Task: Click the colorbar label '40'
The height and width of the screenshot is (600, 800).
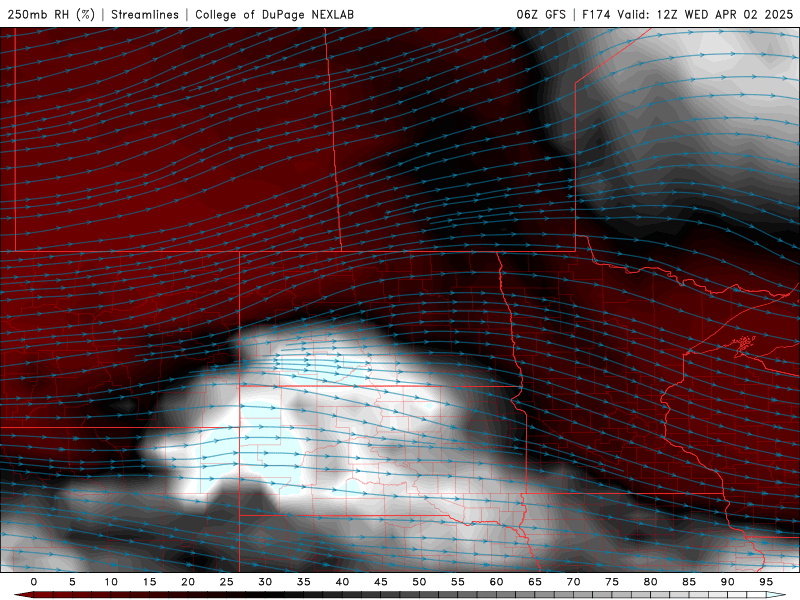Action: [x=342, y=582]
